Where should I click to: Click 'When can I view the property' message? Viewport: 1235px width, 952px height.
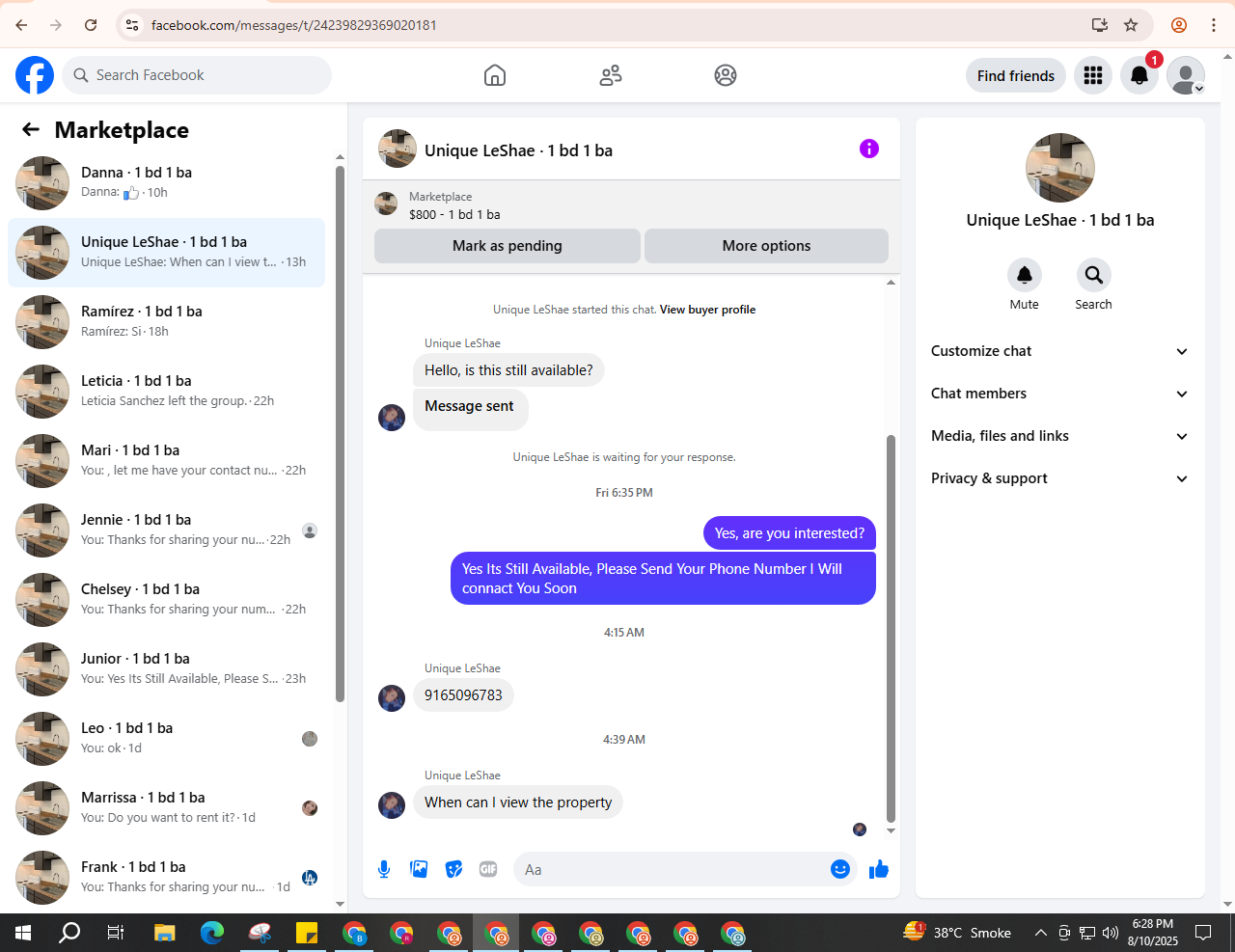518,802
